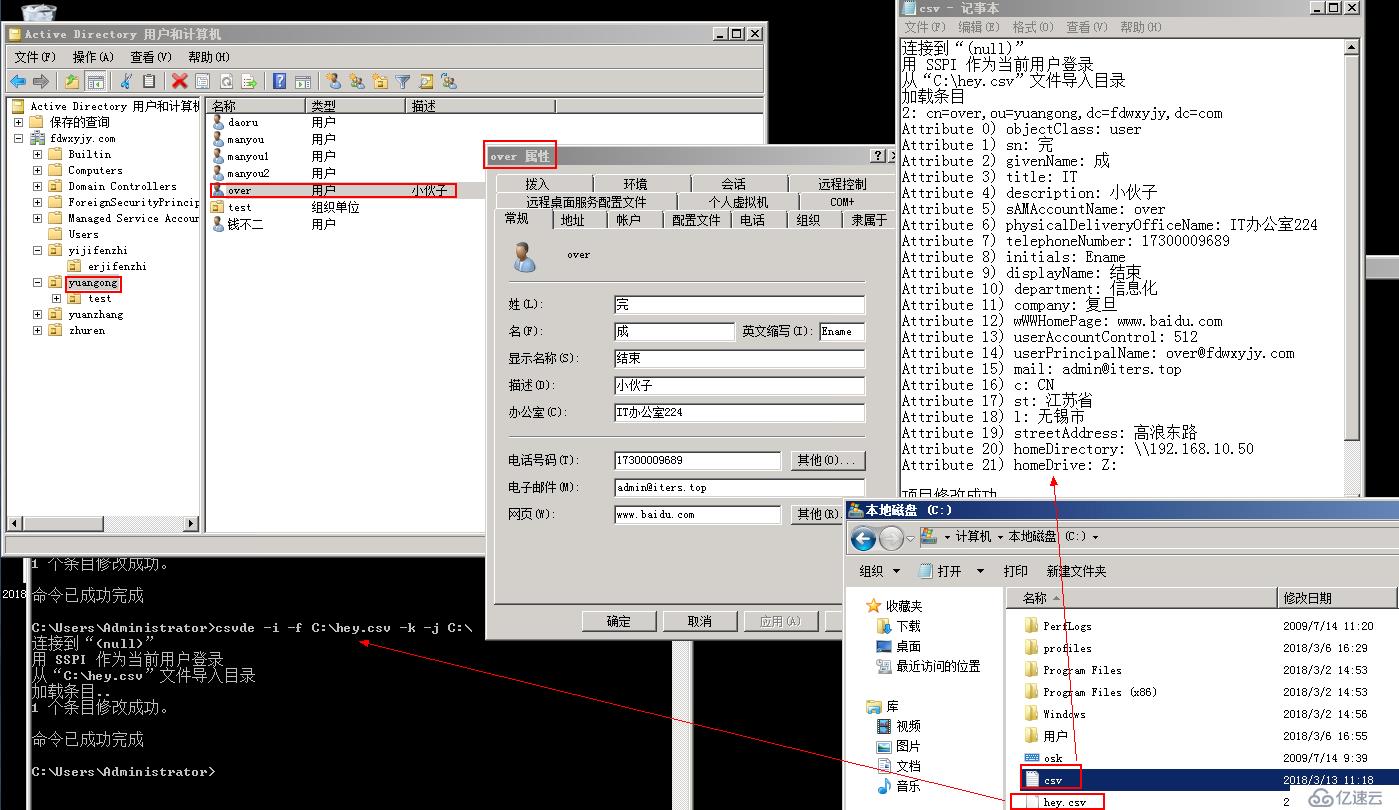Screen dimensions: 1399x810
Task: Open the Help question mark icon
Action: coord(280,82)
